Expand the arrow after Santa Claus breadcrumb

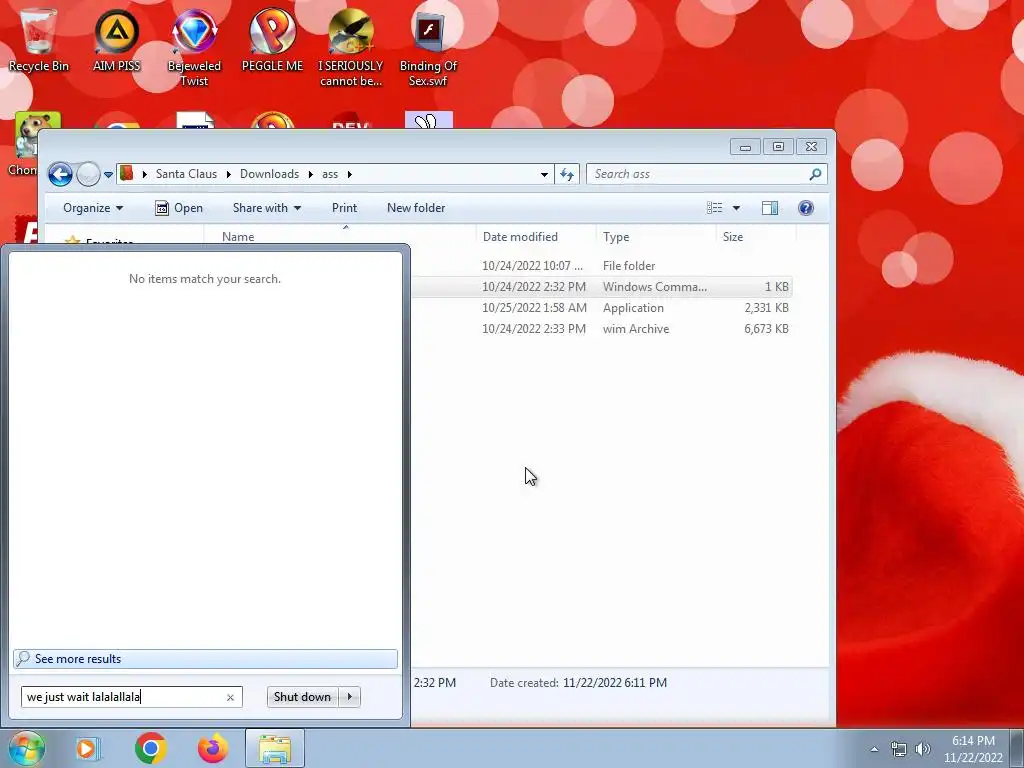point(229,174)
